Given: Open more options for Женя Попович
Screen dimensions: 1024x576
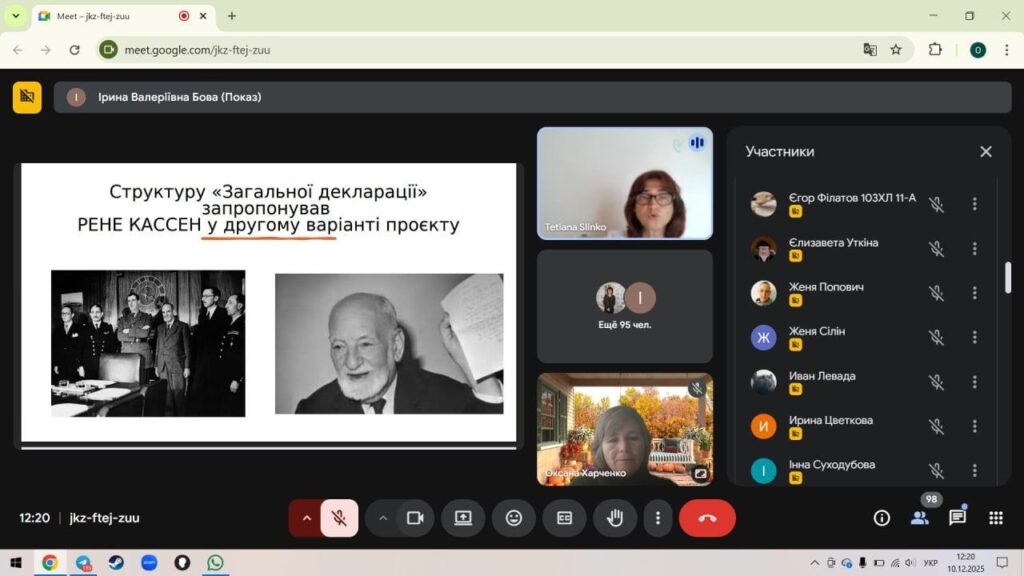Looking at the screenshot, I should [974, 293].
